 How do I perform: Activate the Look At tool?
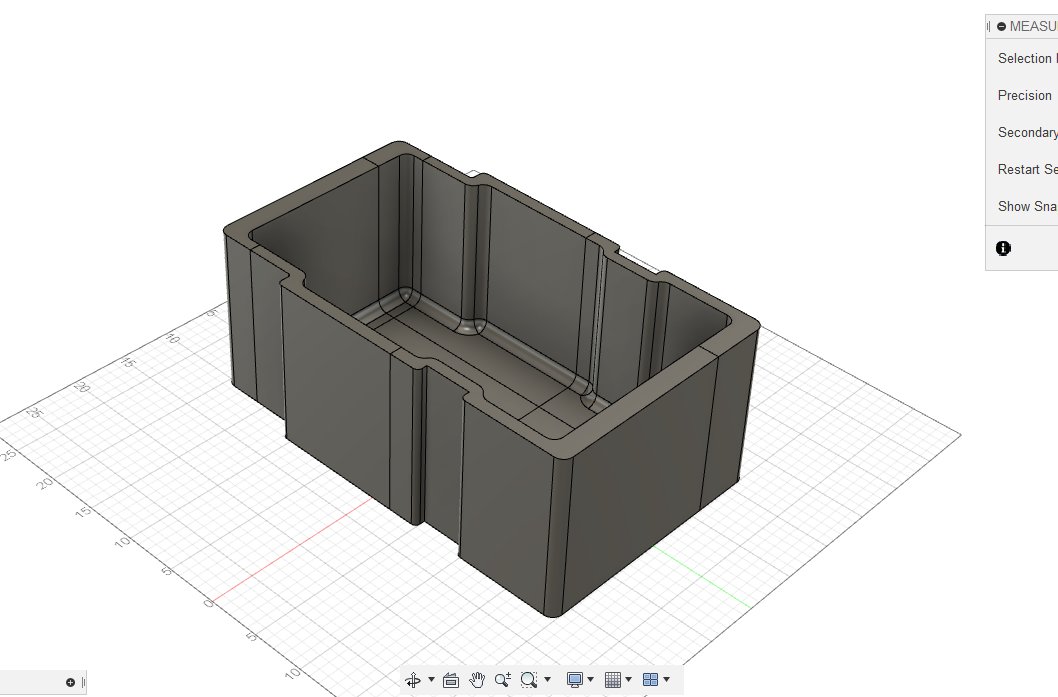click(x=451, y=680)
